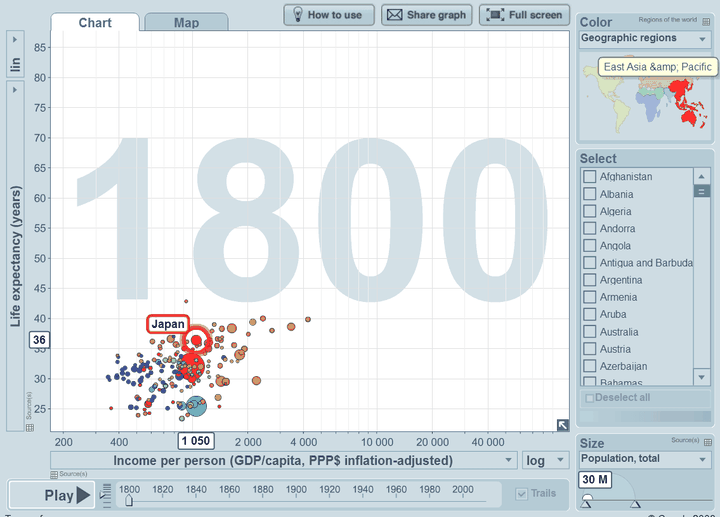Click the 30 M size value box

coord(595,480)
